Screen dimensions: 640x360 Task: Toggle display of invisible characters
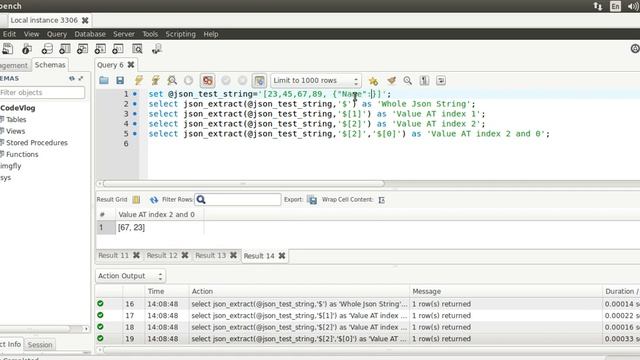pos(424,80)
